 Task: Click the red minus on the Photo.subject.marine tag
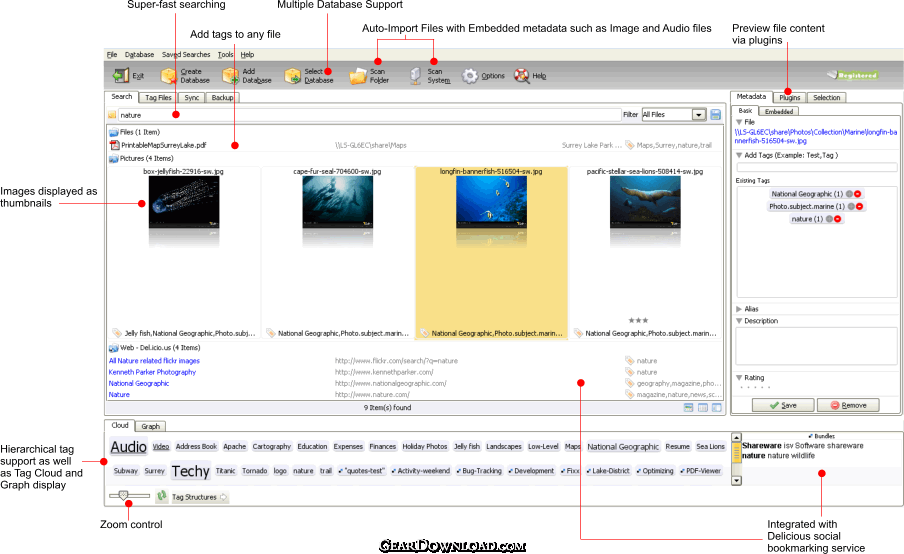[x=859, y=206]
